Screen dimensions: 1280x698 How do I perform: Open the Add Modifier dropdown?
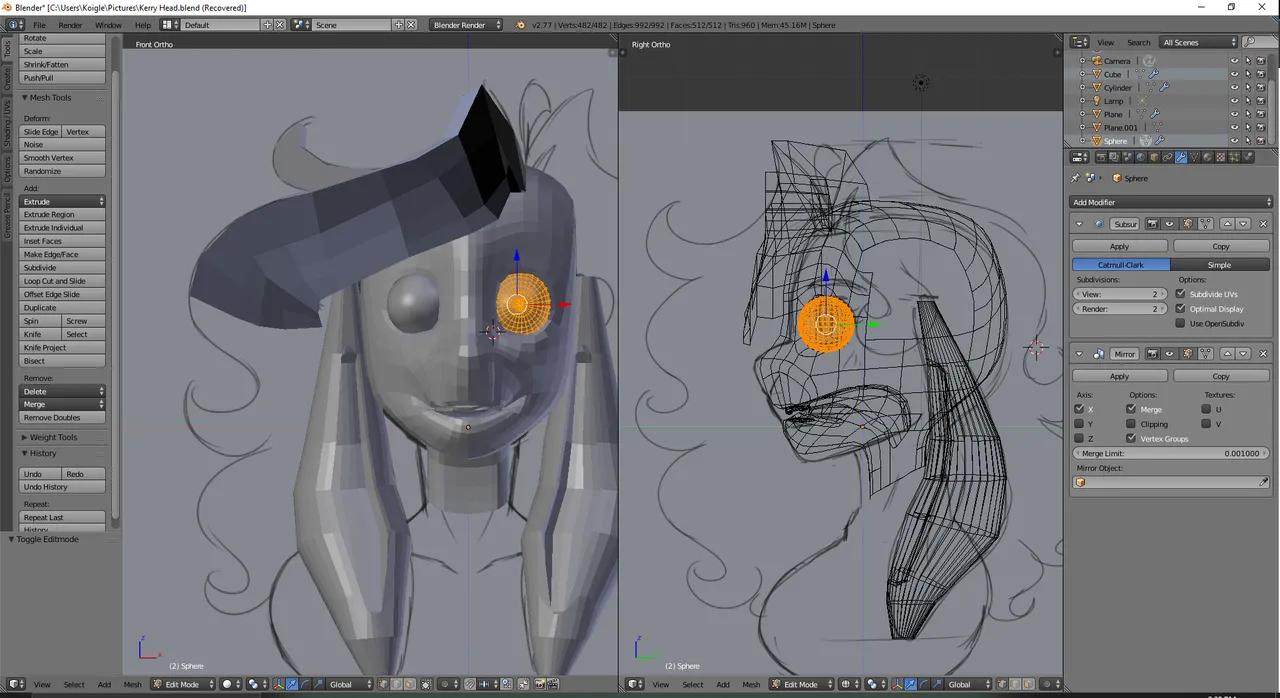pos(1171,202)
